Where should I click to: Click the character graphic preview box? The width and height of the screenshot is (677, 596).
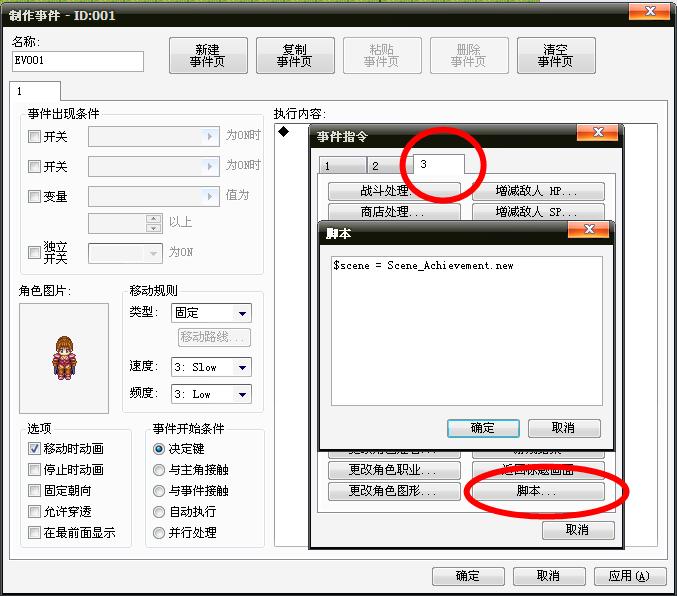click(64, 358)
